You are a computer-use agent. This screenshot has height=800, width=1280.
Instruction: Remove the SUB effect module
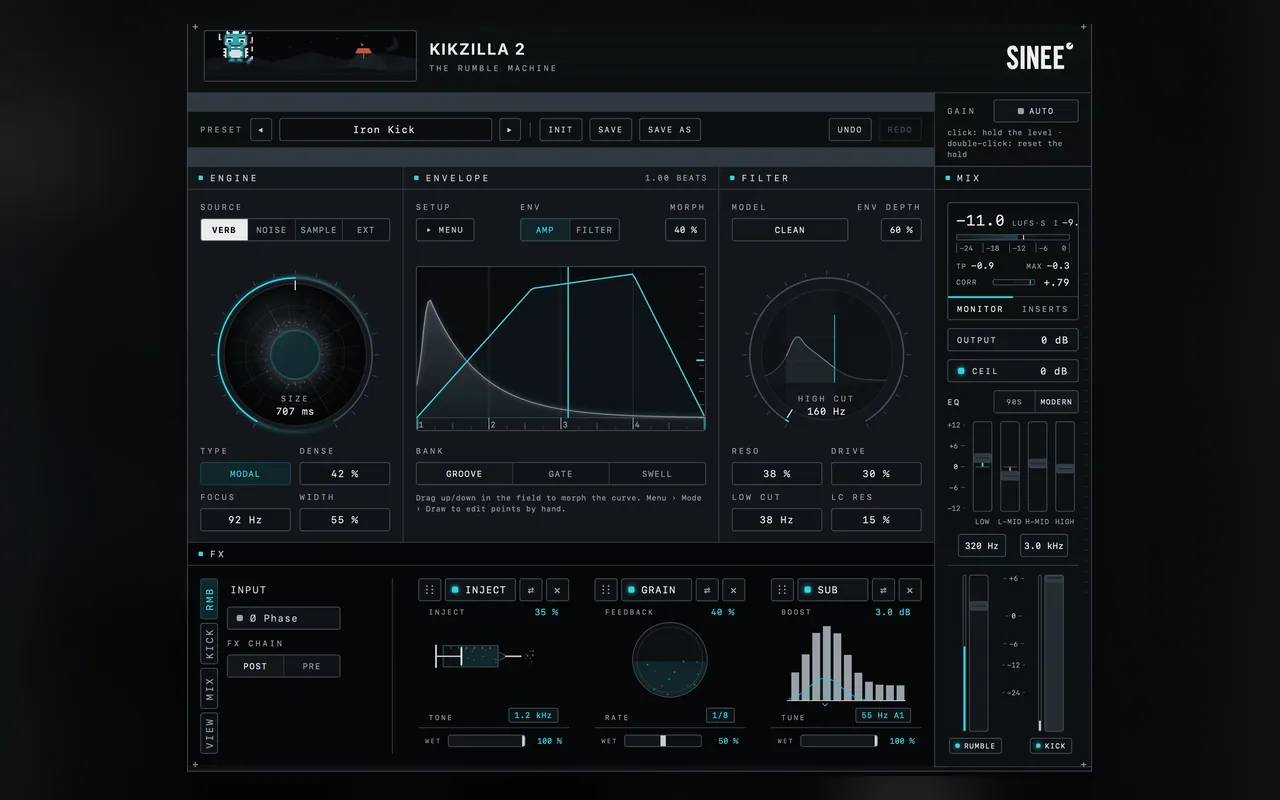(x=910, y=590)
